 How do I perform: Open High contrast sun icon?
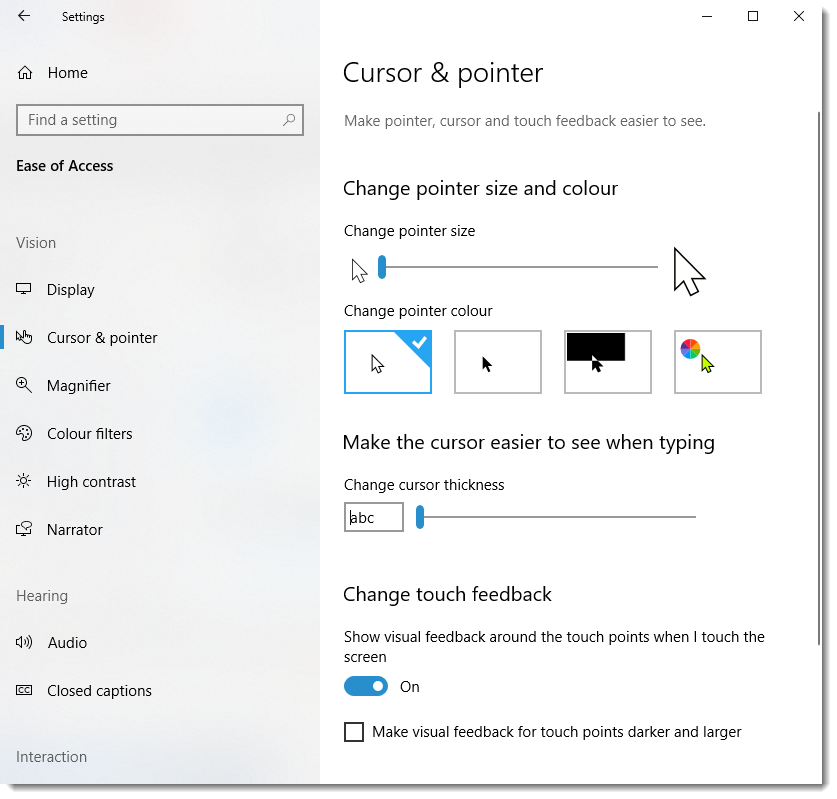pos(24,482)
